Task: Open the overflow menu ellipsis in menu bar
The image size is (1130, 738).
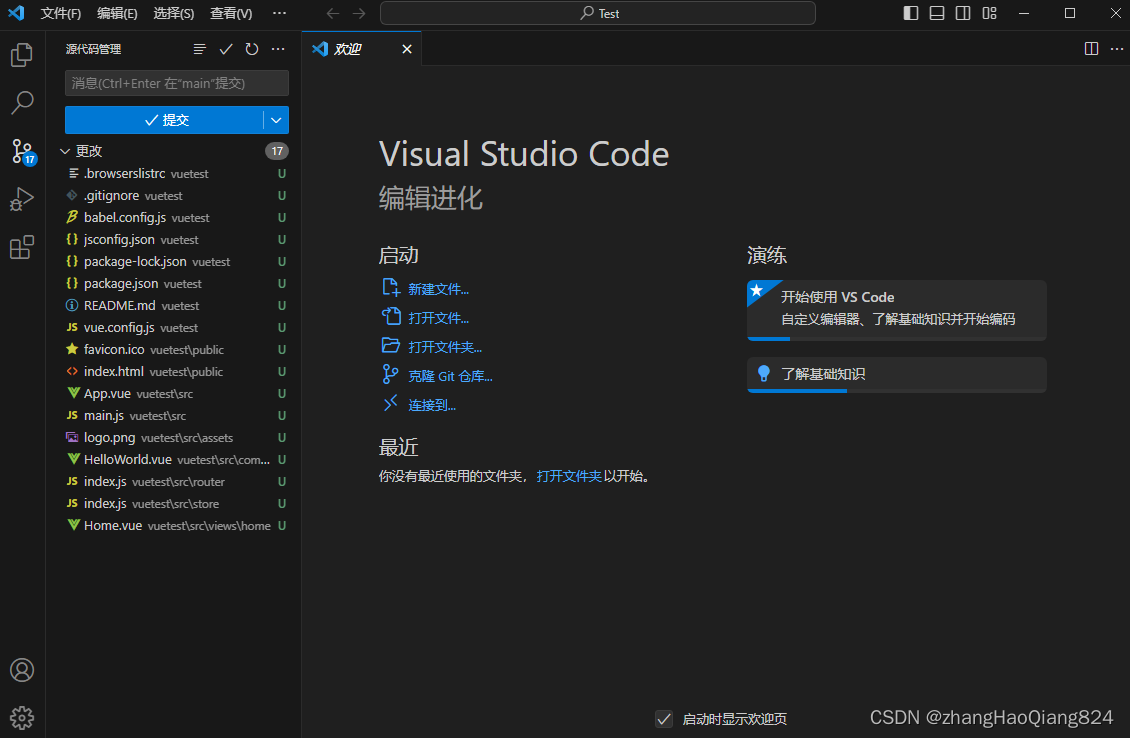Action: [x=280, y=14]
